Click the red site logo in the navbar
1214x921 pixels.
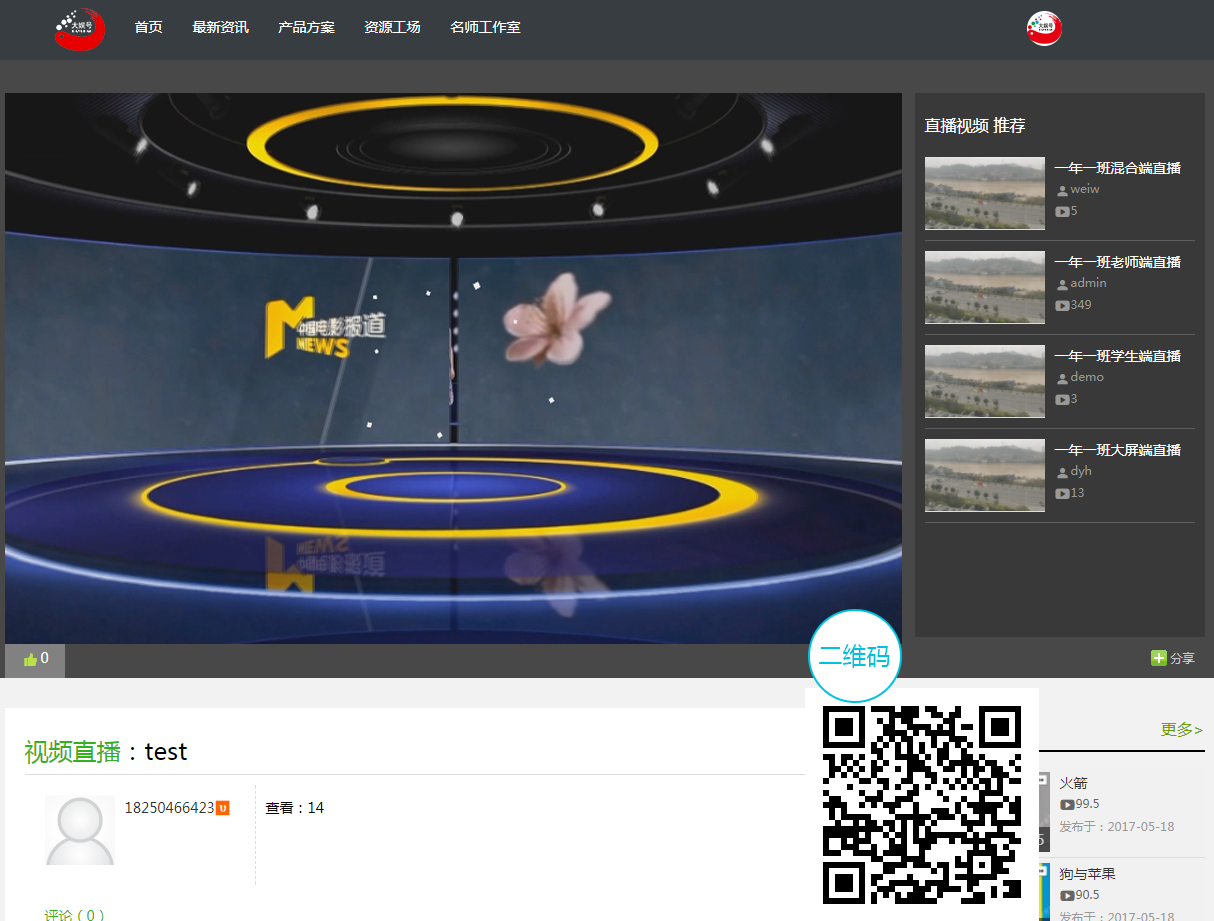coord(80,28)
